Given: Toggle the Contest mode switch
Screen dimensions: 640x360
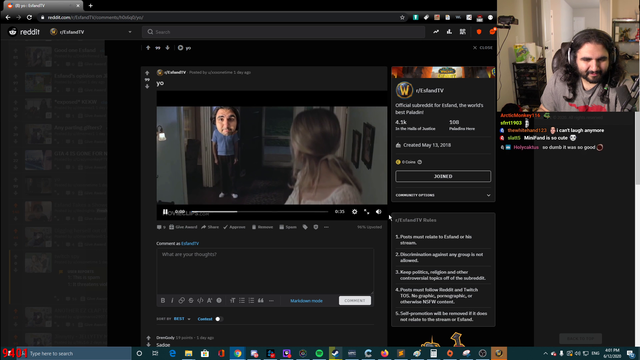Looking at the screenshot, I should (219, 319).
